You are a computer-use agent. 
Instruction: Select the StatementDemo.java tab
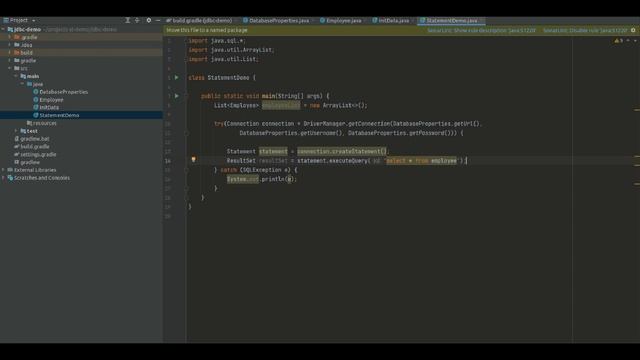point(451,20)
